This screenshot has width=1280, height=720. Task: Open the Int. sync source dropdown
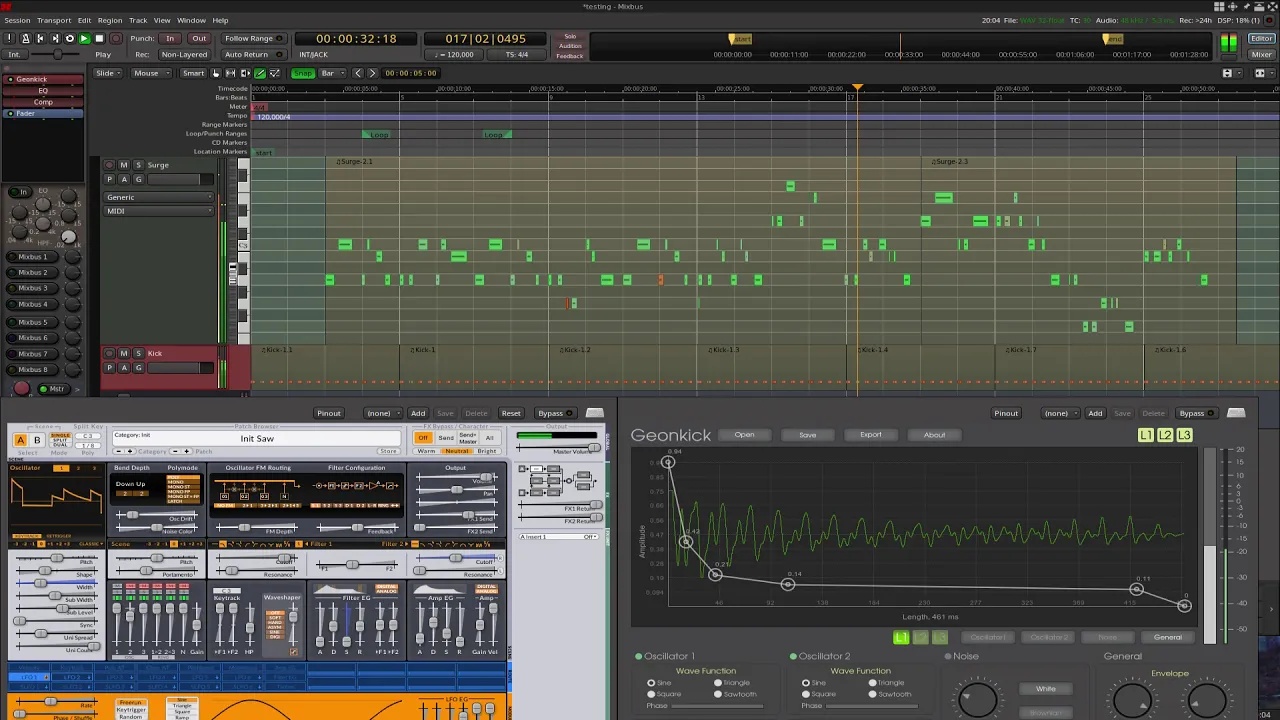click(14, 54)
